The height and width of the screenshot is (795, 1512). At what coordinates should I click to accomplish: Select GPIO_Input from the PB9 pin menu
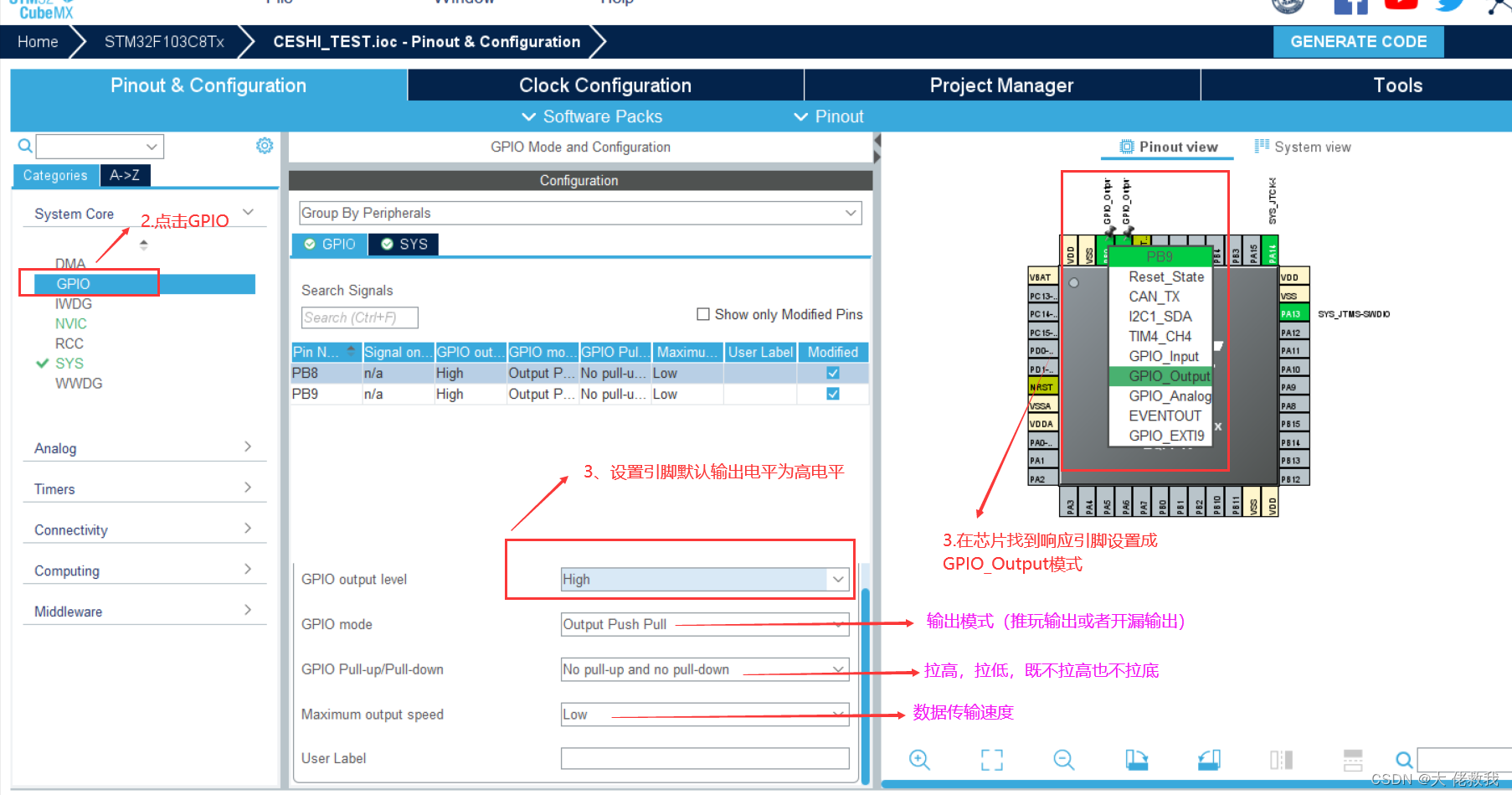click(1164, 355)
